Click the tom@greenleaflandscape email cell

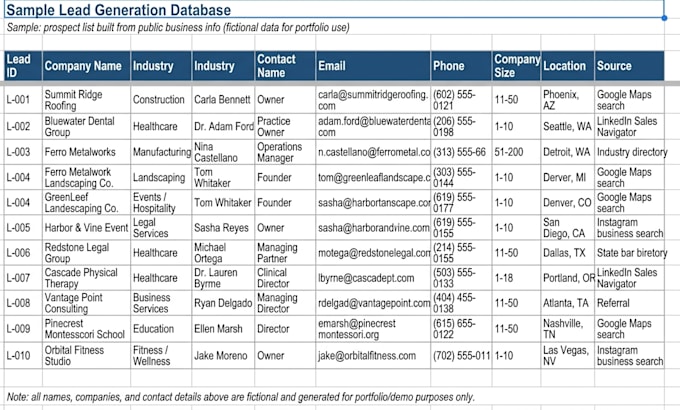tap(373, 177)
